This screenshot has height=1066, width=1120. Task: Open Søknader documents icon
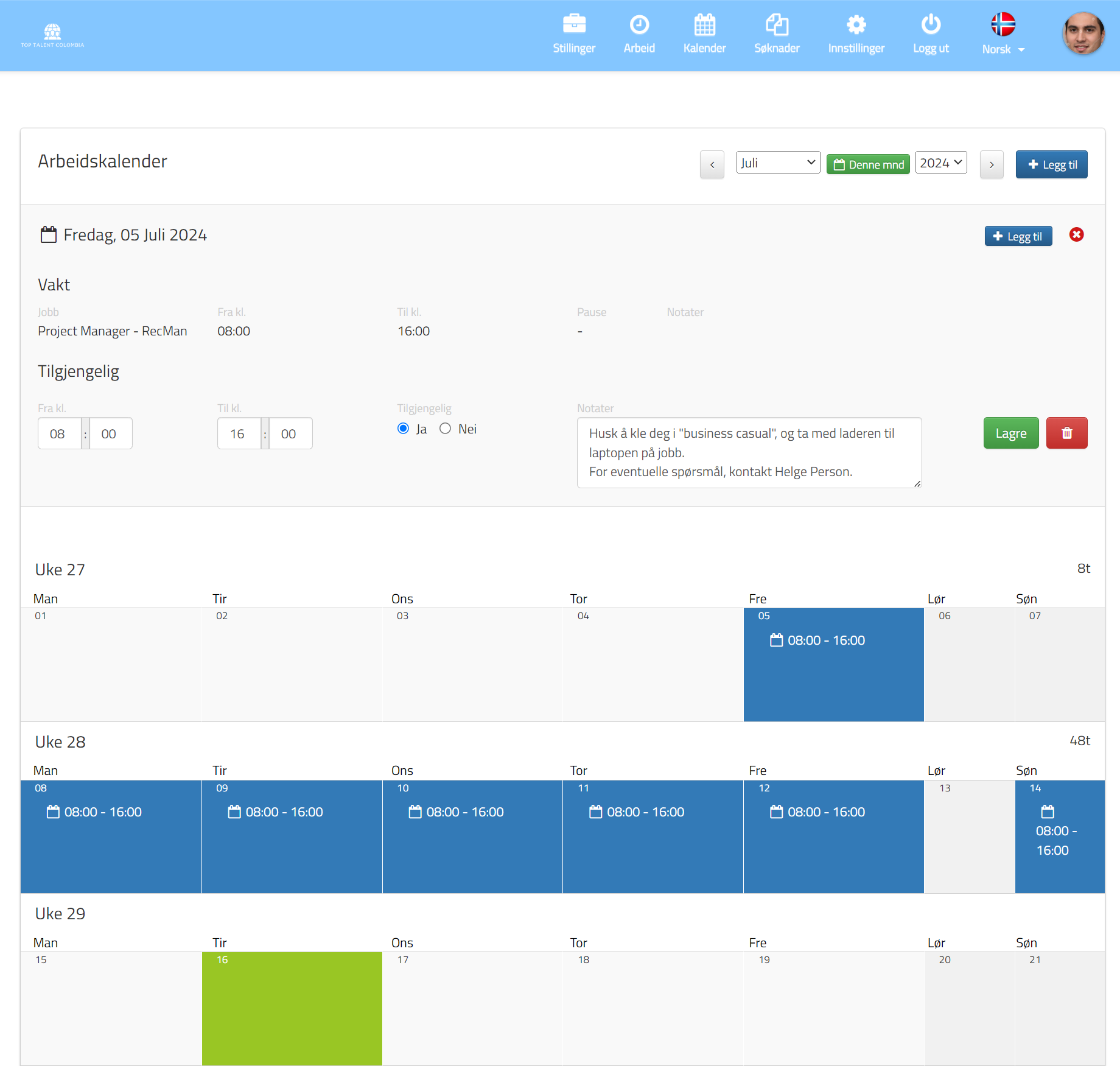click(776, 25)
